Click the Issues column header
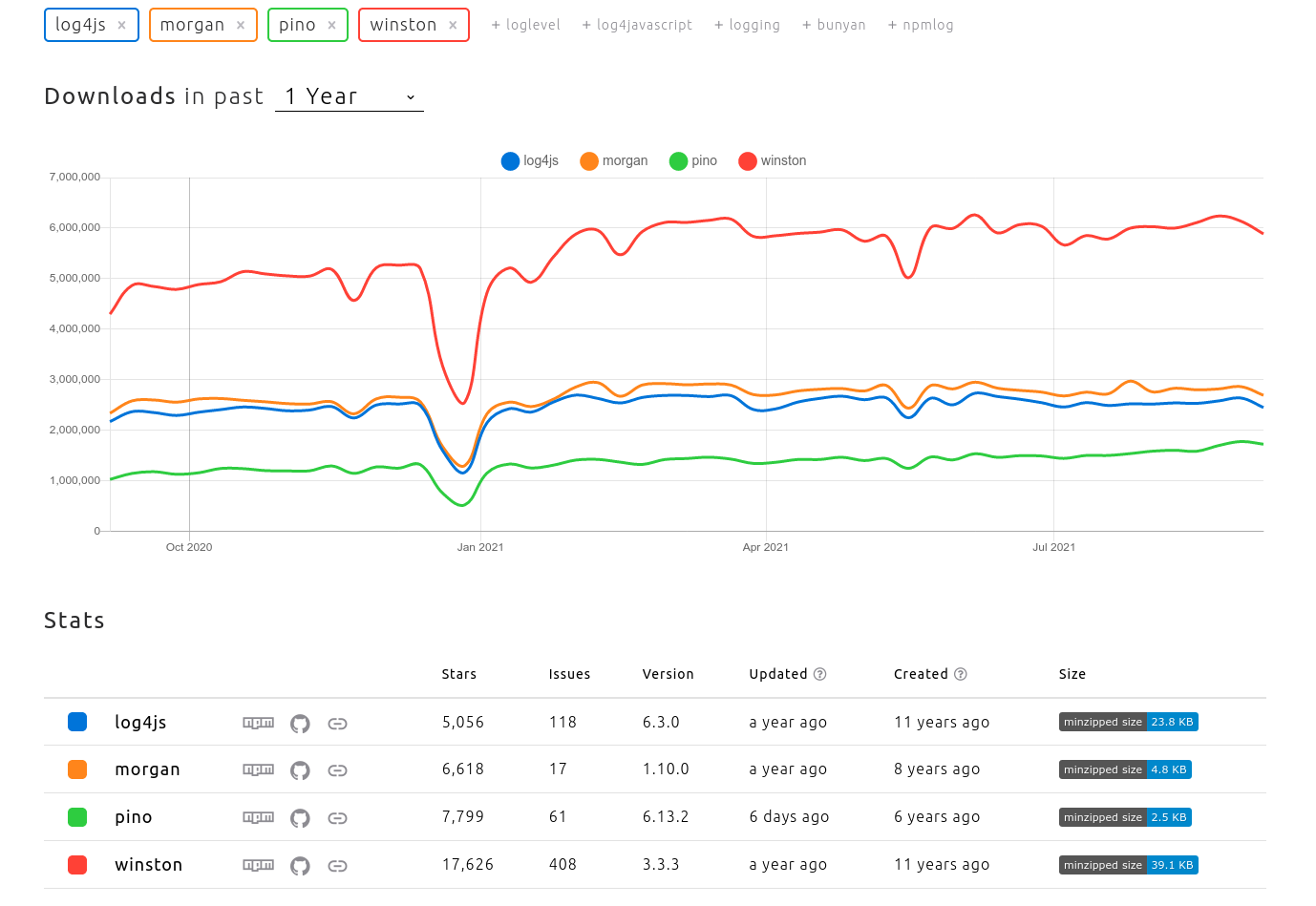Viewport: 1316px width, 906px height. 569,674
